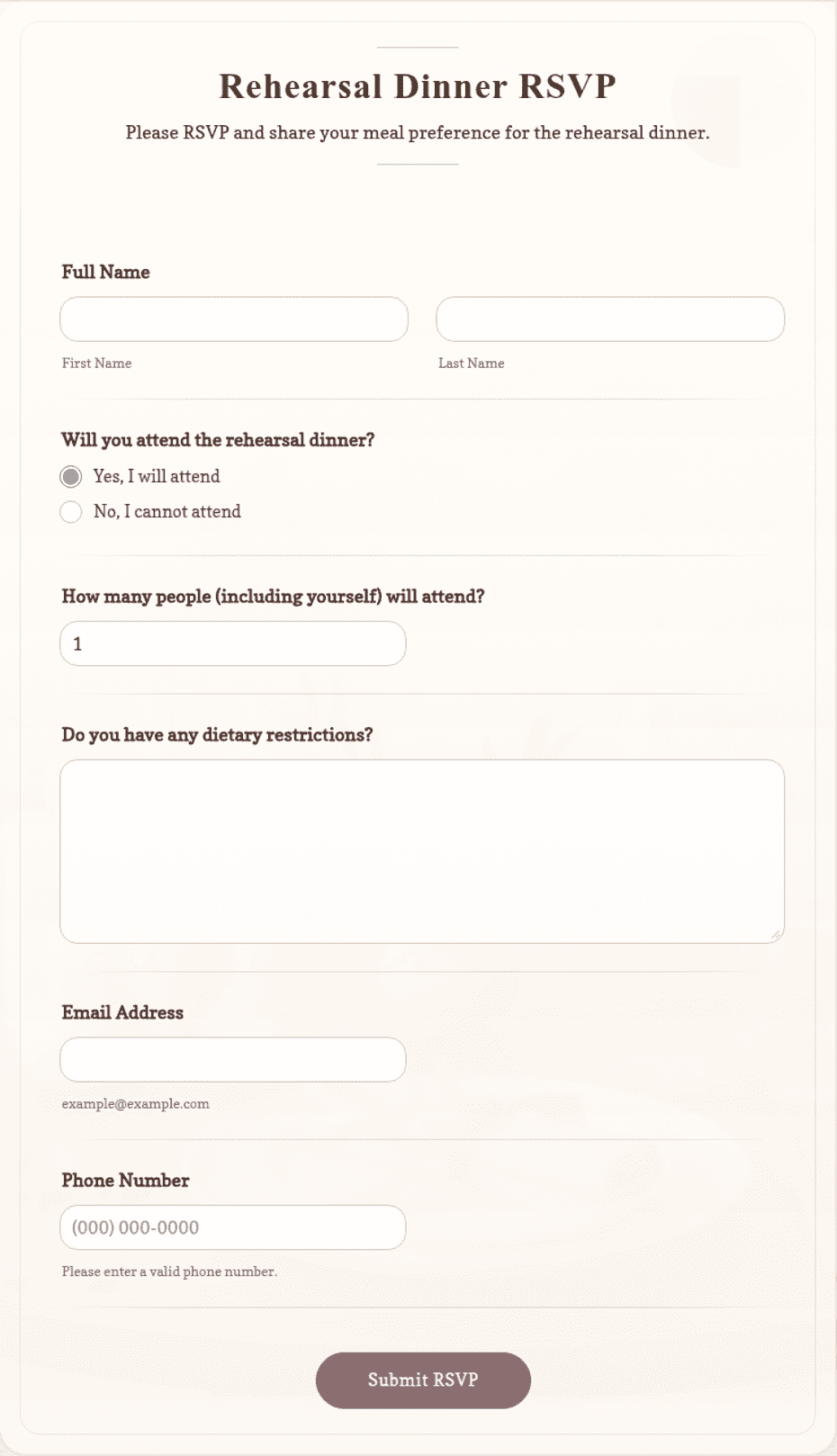Choose the "No, I cannot attend" radio button

coord(71,512)
